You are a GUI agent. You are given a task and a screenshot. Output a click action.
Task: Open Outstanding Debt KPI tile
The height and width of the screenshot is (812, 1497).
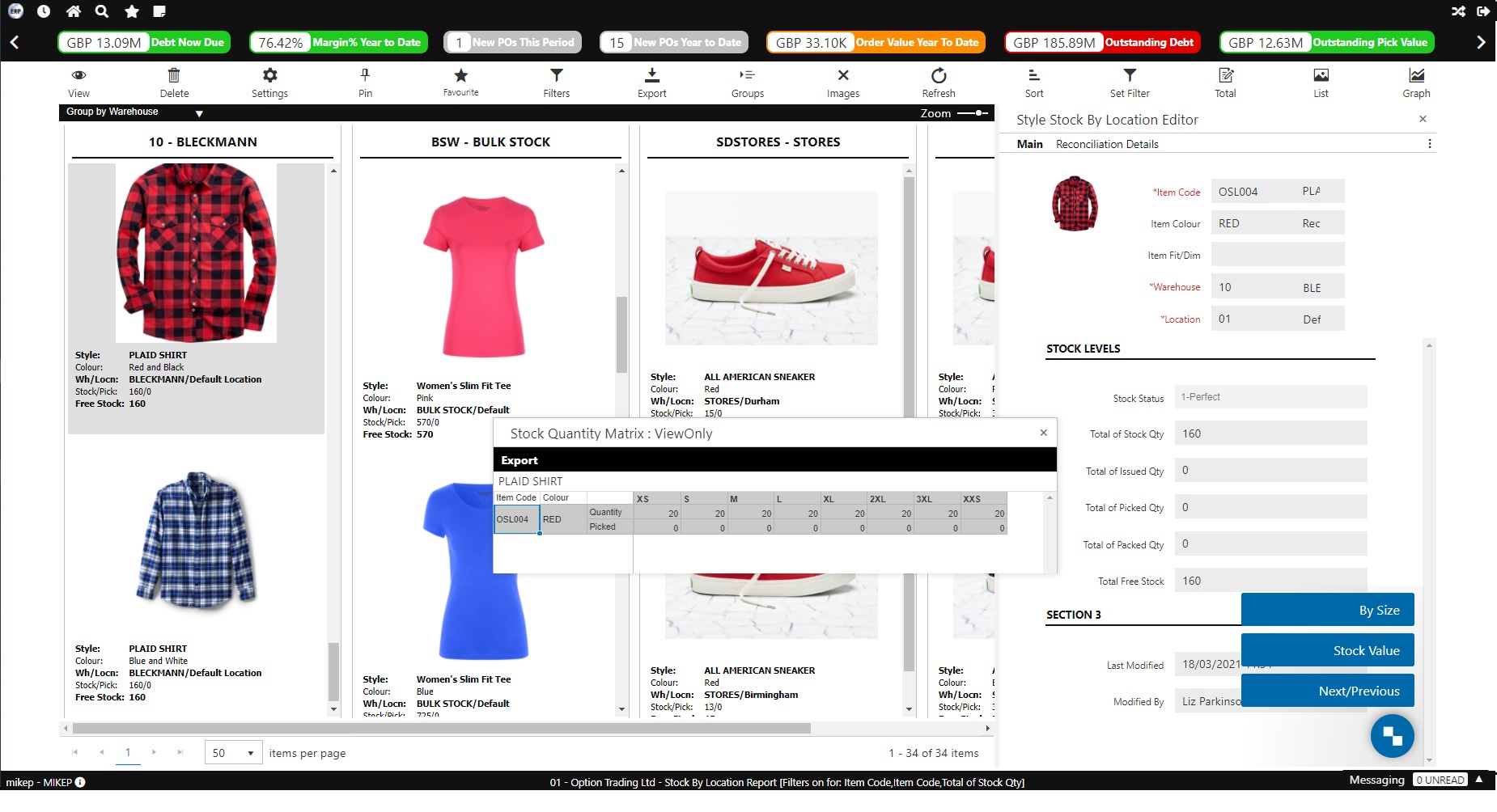(x=1102, y=42)
